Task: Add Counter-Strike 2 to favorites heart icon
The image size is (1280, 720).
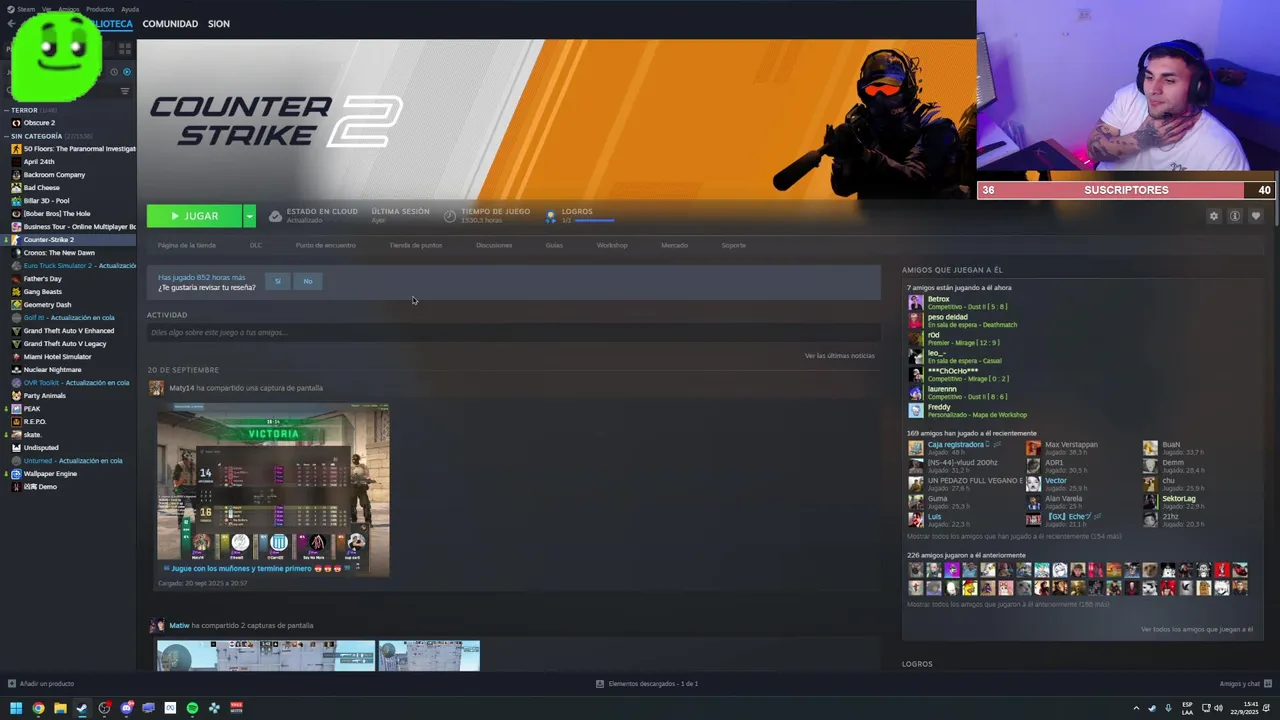Action: point(1256,216)
